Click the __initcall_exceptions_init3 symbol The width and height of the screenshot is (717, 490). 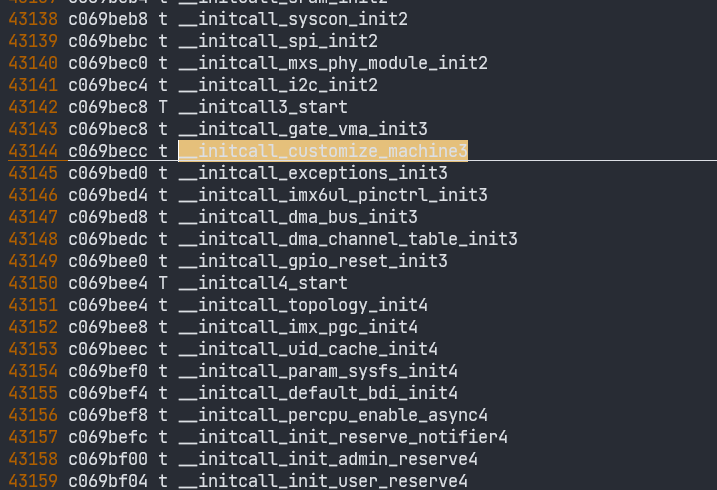(x=313, y=173)
